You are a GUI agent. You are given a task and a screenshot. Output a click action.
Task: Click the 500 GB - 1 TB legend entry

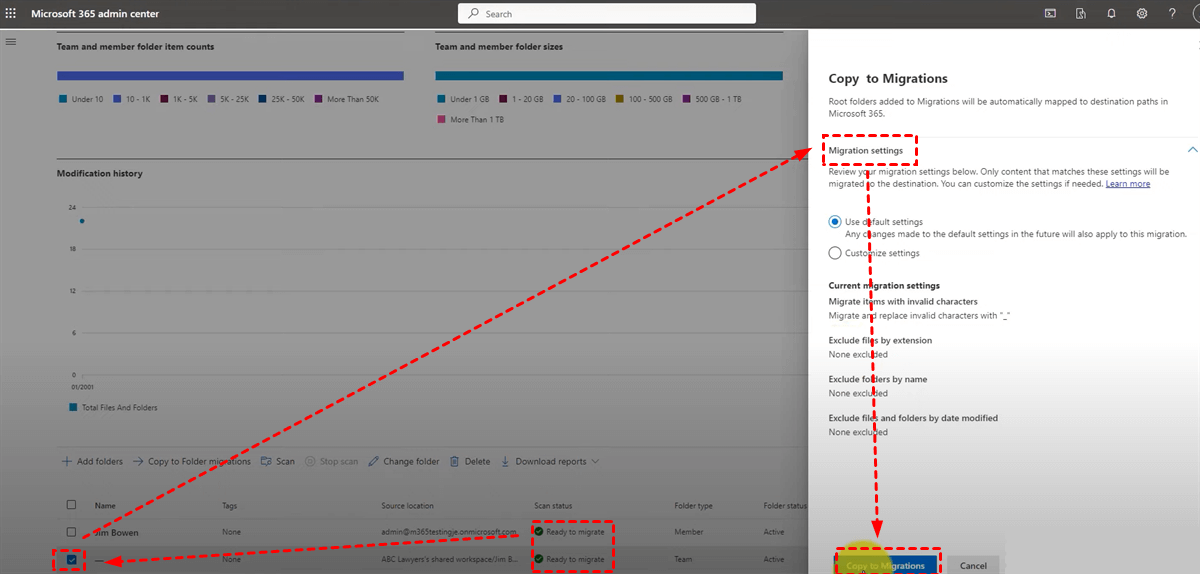713,99
